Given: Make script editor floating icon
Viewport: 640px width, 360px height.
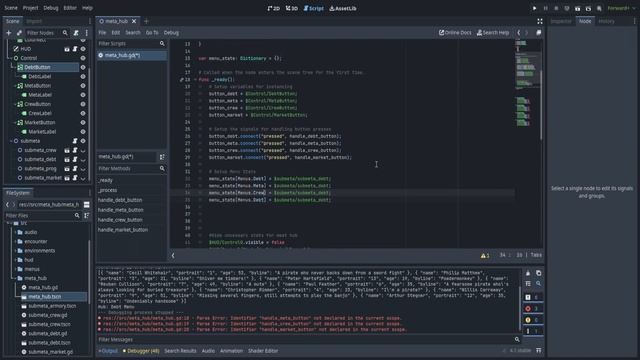Looking at the screenshot, I should 539,33.
